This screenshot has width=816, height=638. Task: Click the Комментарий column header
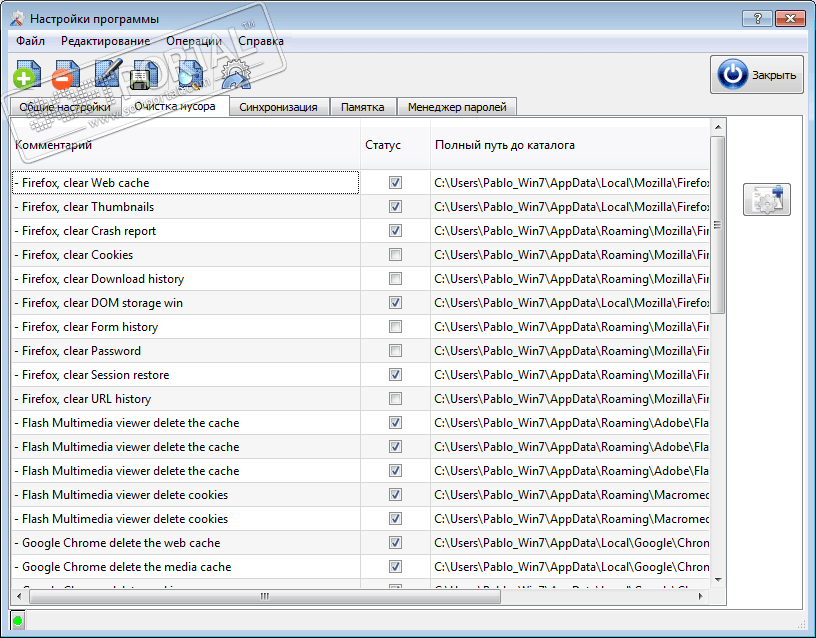[186, 145]
